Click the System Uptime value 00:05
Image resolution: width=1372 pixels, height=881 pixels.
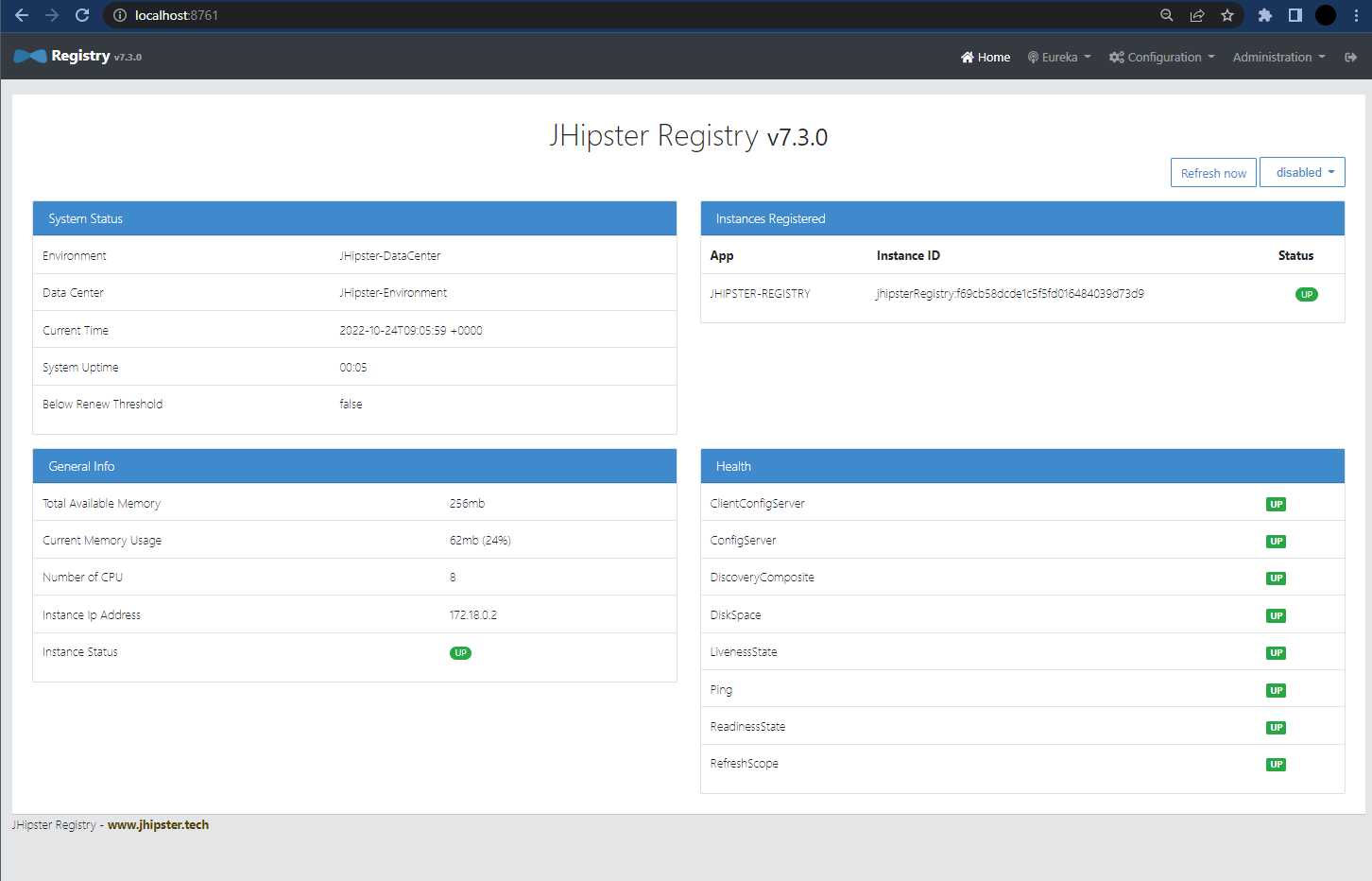353,368
